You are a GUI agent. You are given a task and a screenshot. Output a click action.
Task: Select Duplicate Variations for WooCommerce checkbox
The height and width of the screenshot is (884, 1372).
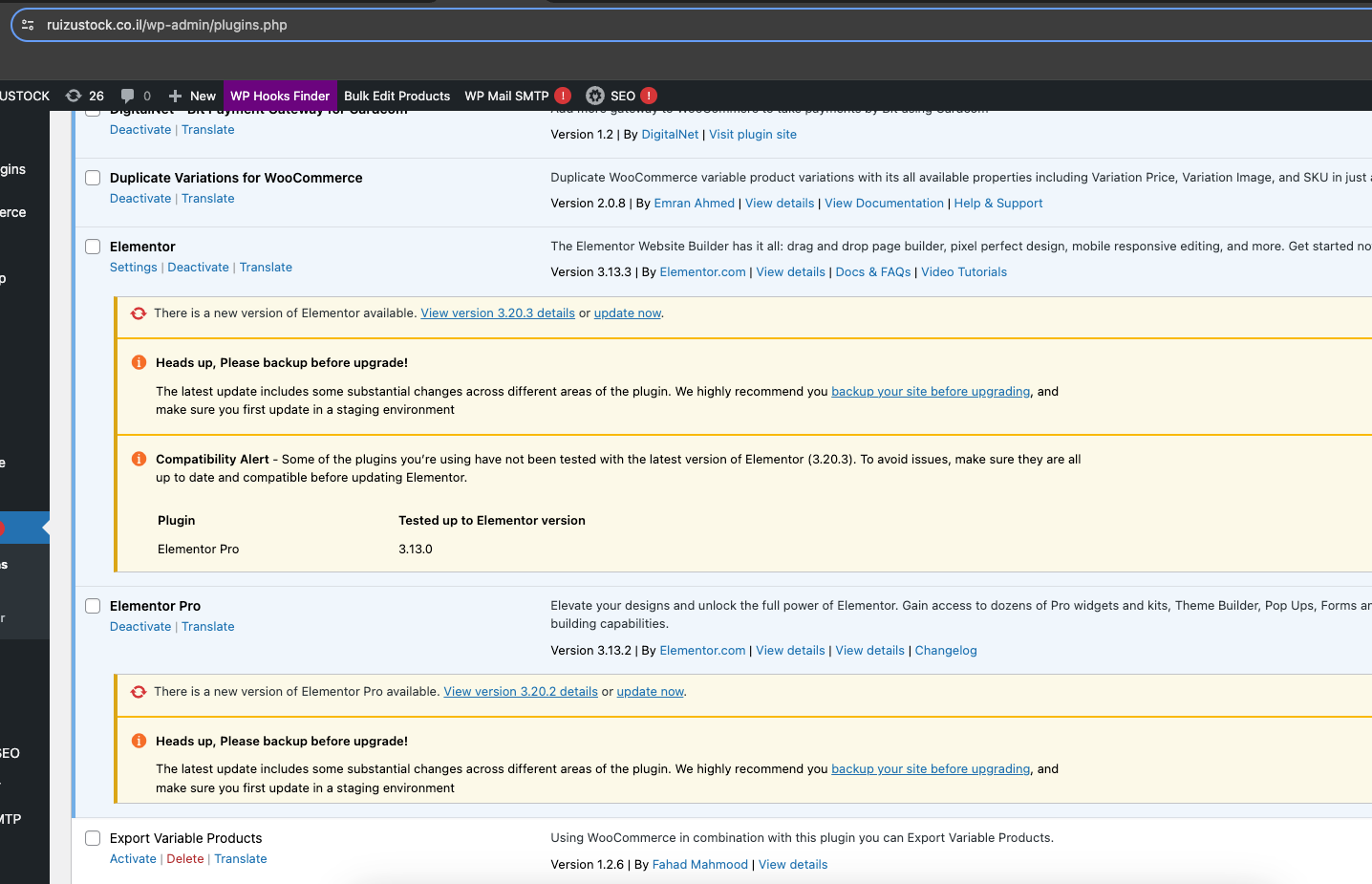point(93,178)
